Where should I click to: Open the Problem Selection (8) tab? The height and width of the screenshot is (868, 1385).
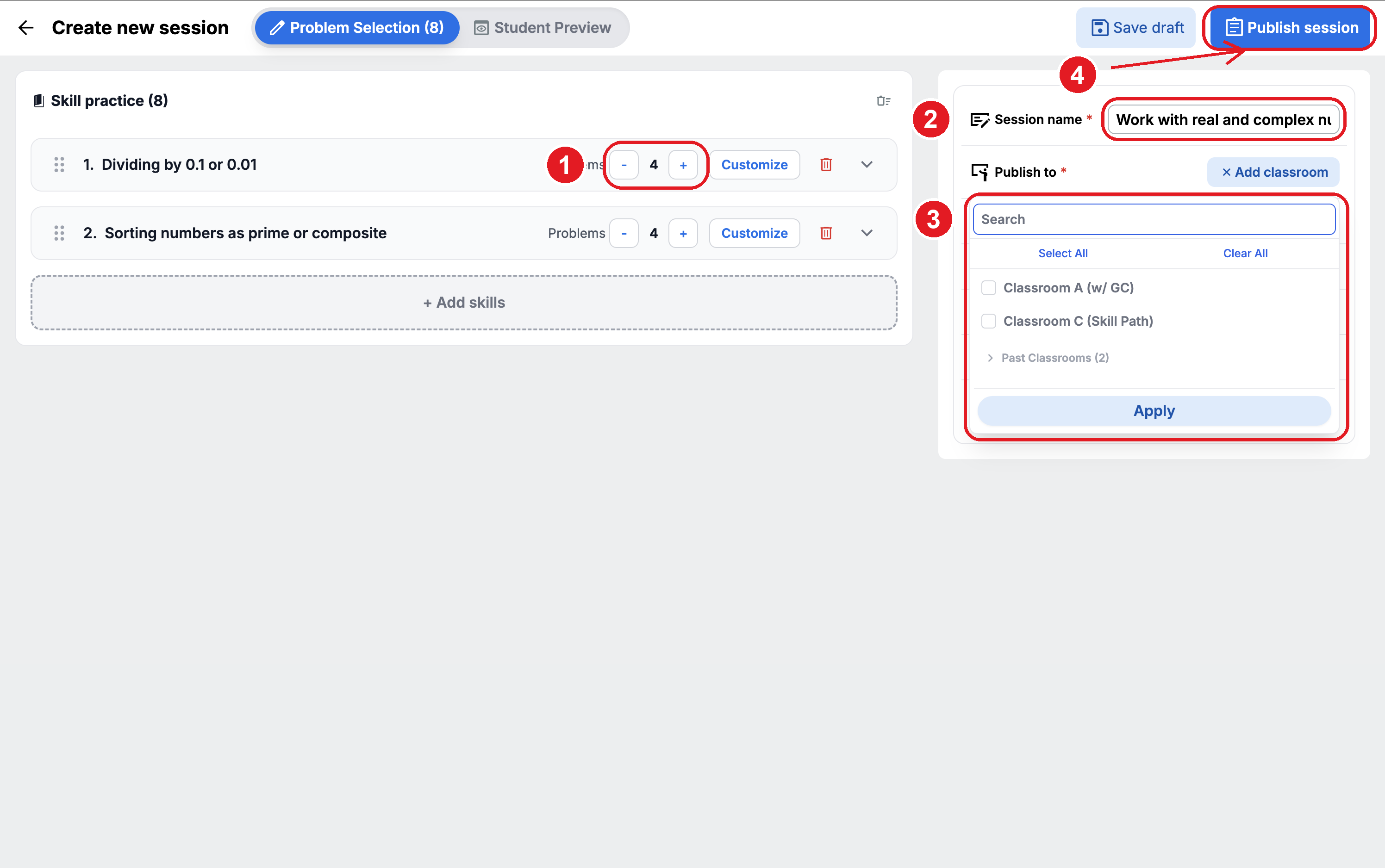[356, 28]
